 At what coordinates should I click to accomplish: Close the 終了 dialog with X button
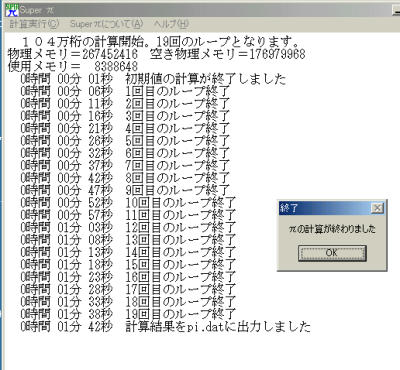(377, 208)
